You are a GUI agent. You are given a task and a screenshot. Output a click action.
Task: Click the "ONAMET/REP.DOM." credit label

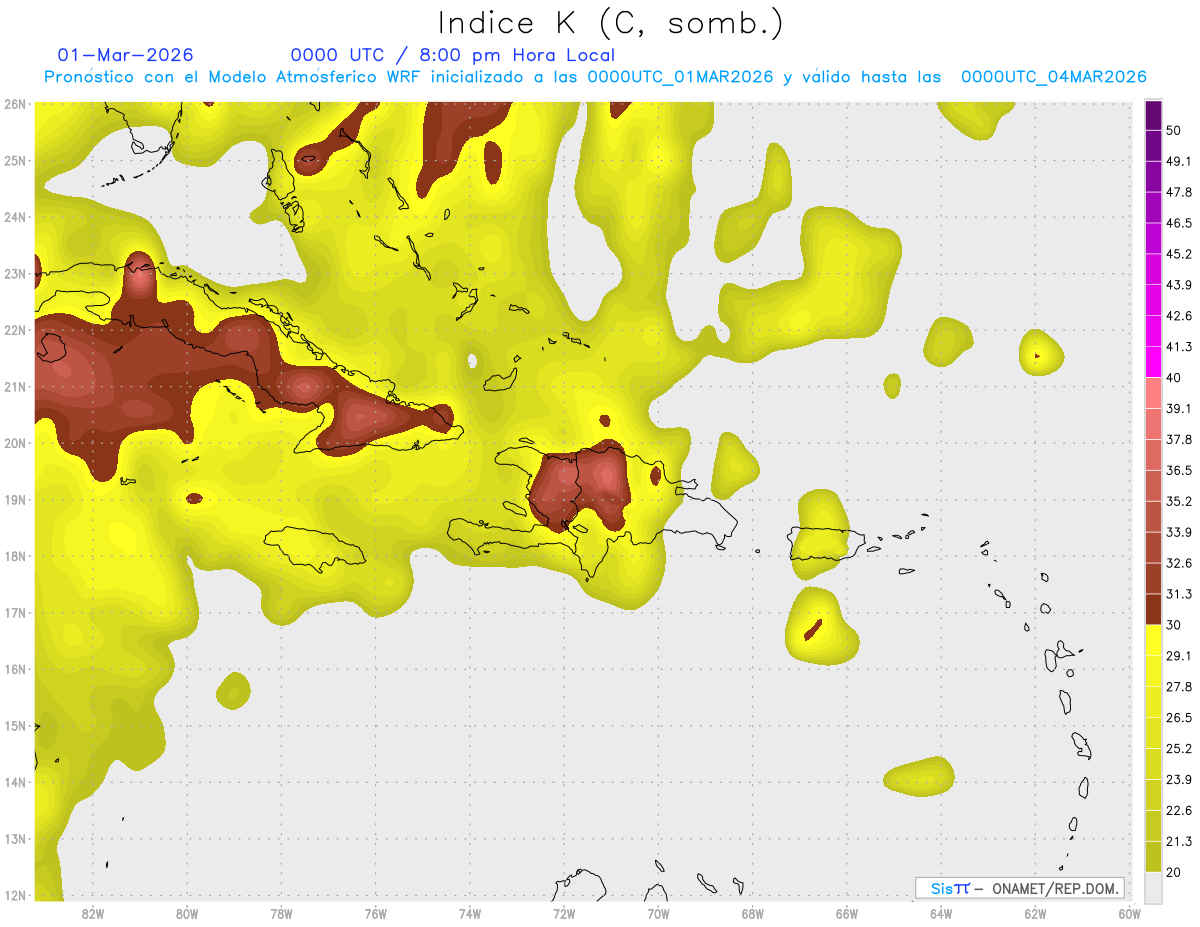1055,888
